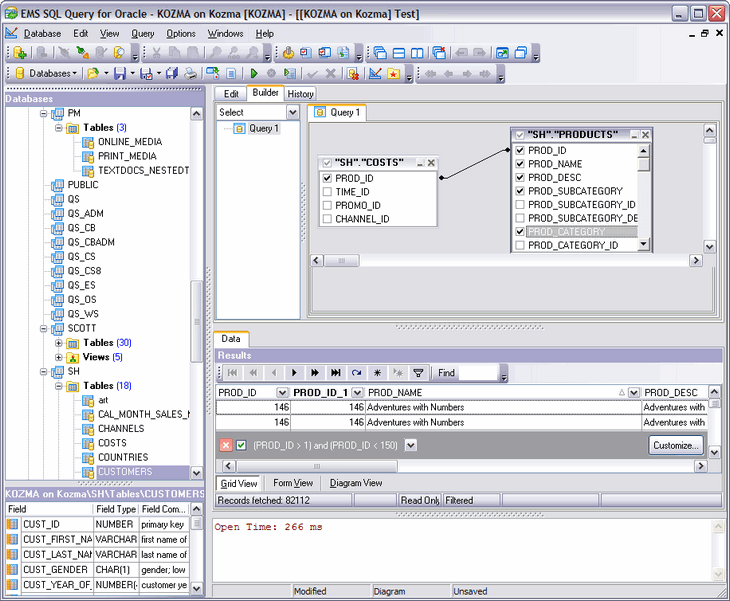Click the Grid View tab

[238, 483]
